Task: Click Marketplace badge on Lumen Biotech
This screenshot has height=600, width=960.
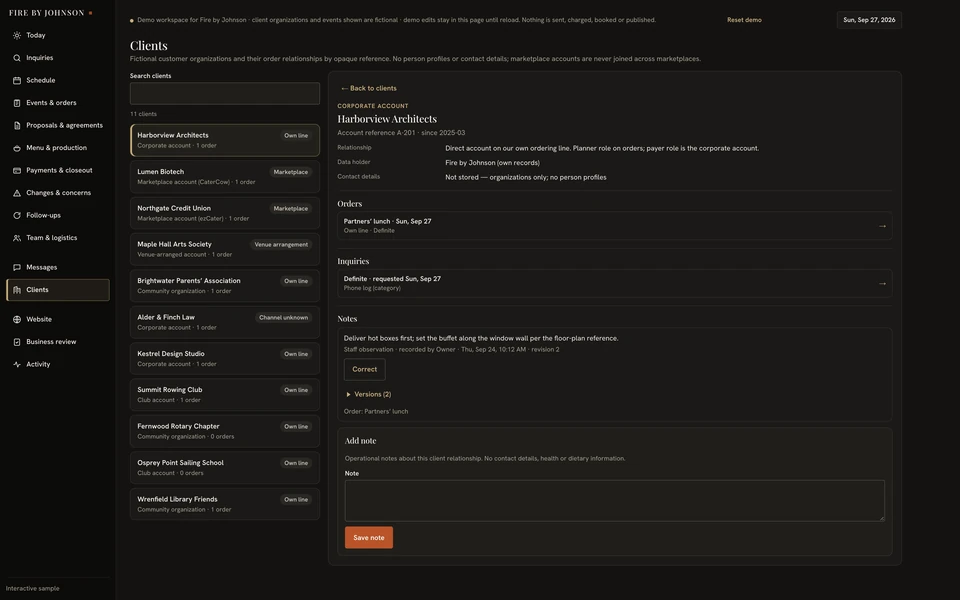Action: click(291, 173)
